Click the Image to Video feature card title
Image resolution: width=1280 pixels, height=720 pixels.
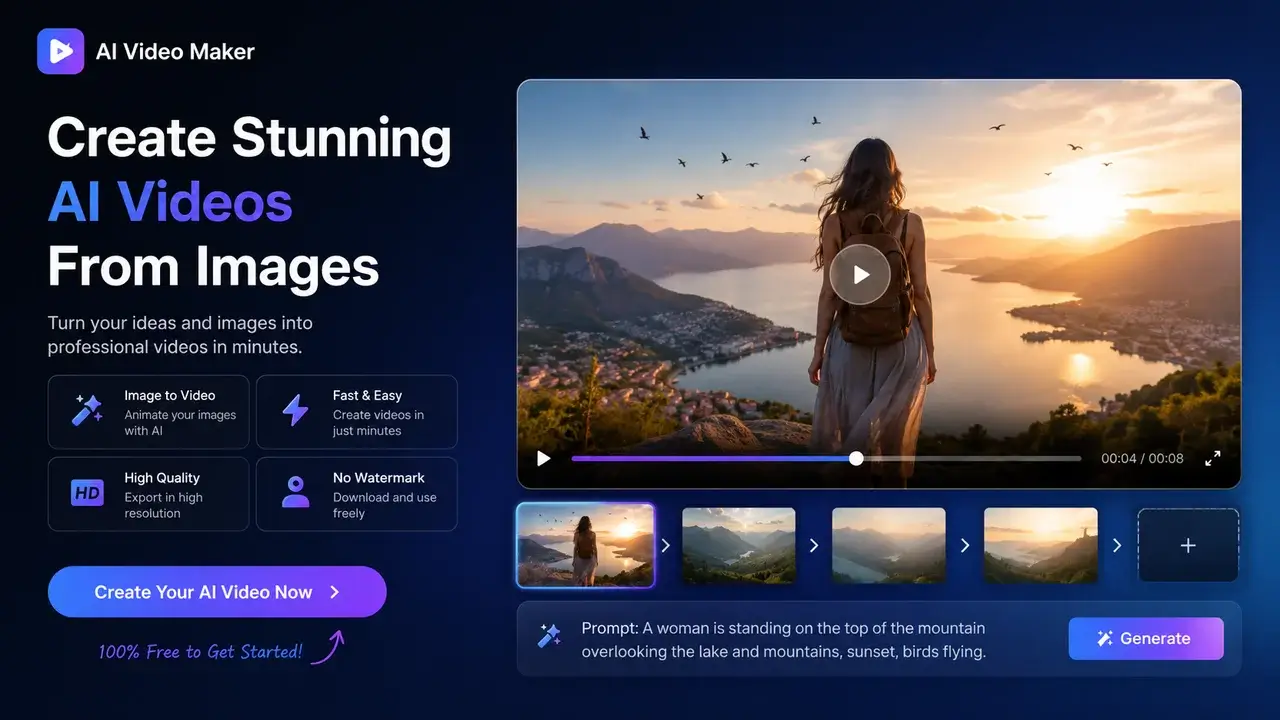pyautogui.click(x=170, y=396)
